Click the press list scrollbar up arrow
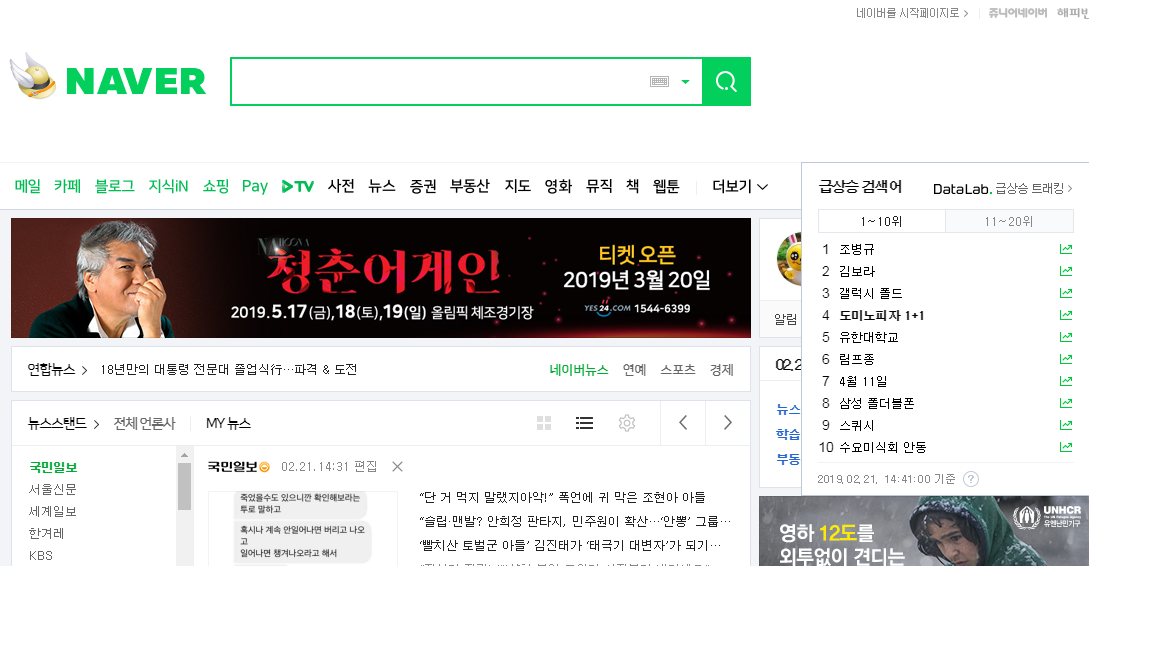The height and width of the screenshot is (648, 1152). 184,456
